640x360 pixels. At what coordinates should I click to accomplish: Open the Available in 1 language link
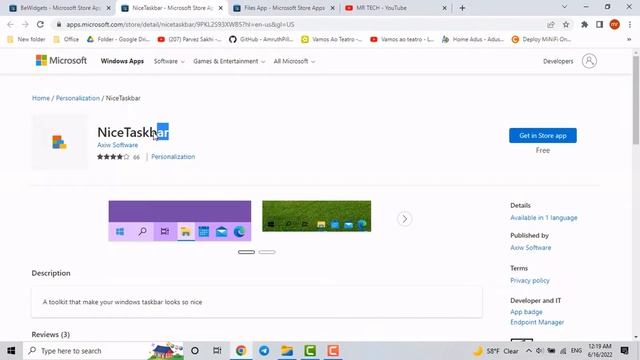544,218
